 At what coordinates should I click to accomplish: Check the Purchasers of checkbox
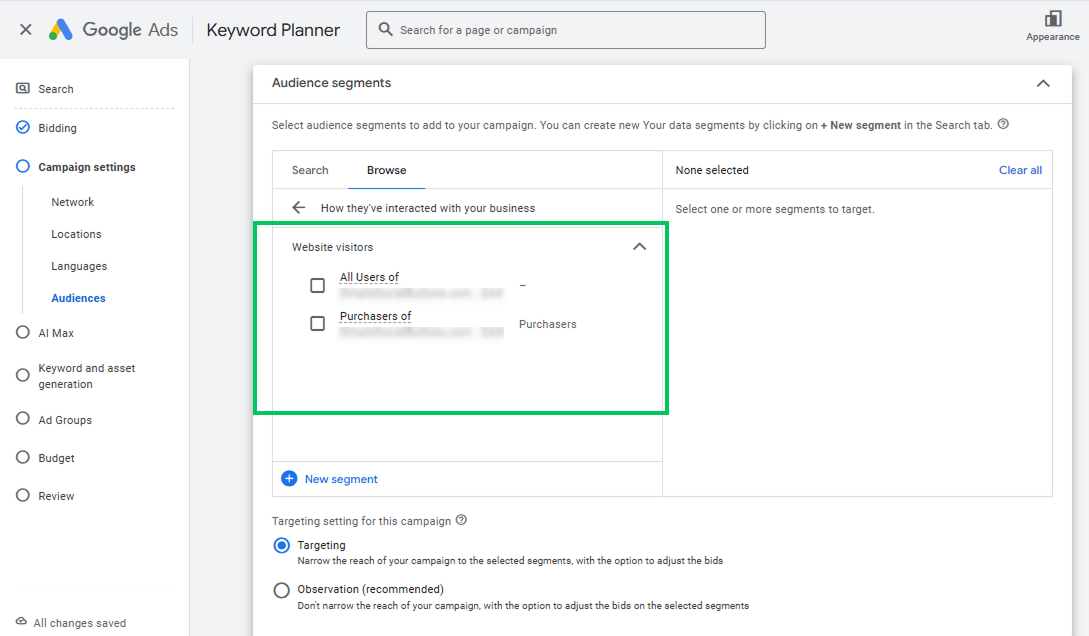point(317,324)
